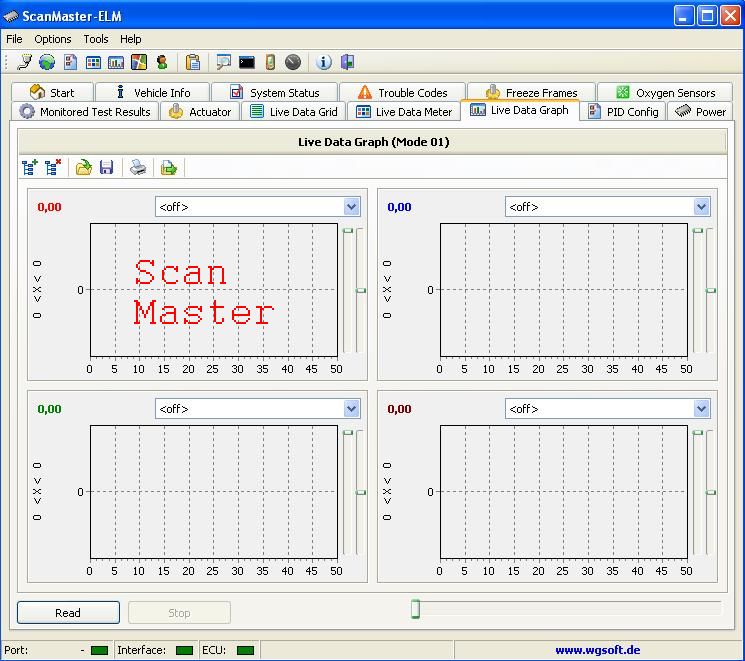Image resolution: width=745 pixels, height=661 pixels.
Task: Click the connect cable icon in main toolbar
Action: tap(24, 62)
